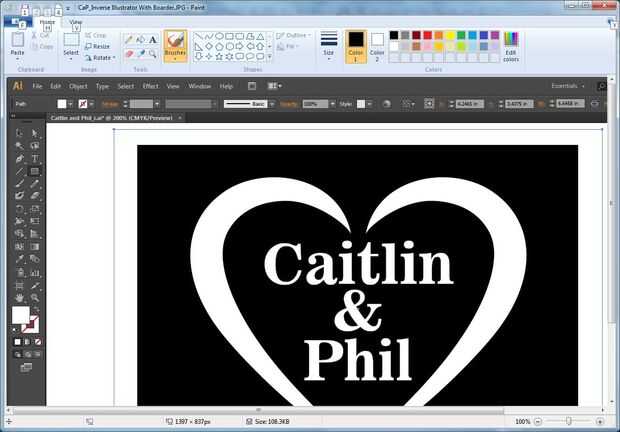Click the Select rectangle button in Paint
Image resolution: width=620 pixels, height=432 pixels.
(71, 40)
